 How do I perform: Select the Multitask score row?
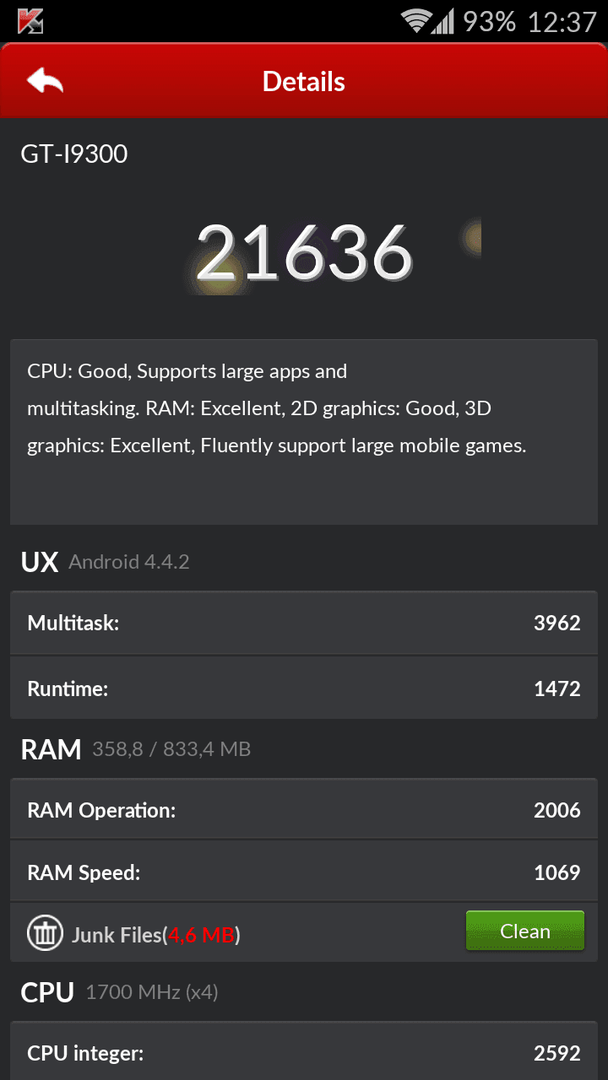point(304,623)
